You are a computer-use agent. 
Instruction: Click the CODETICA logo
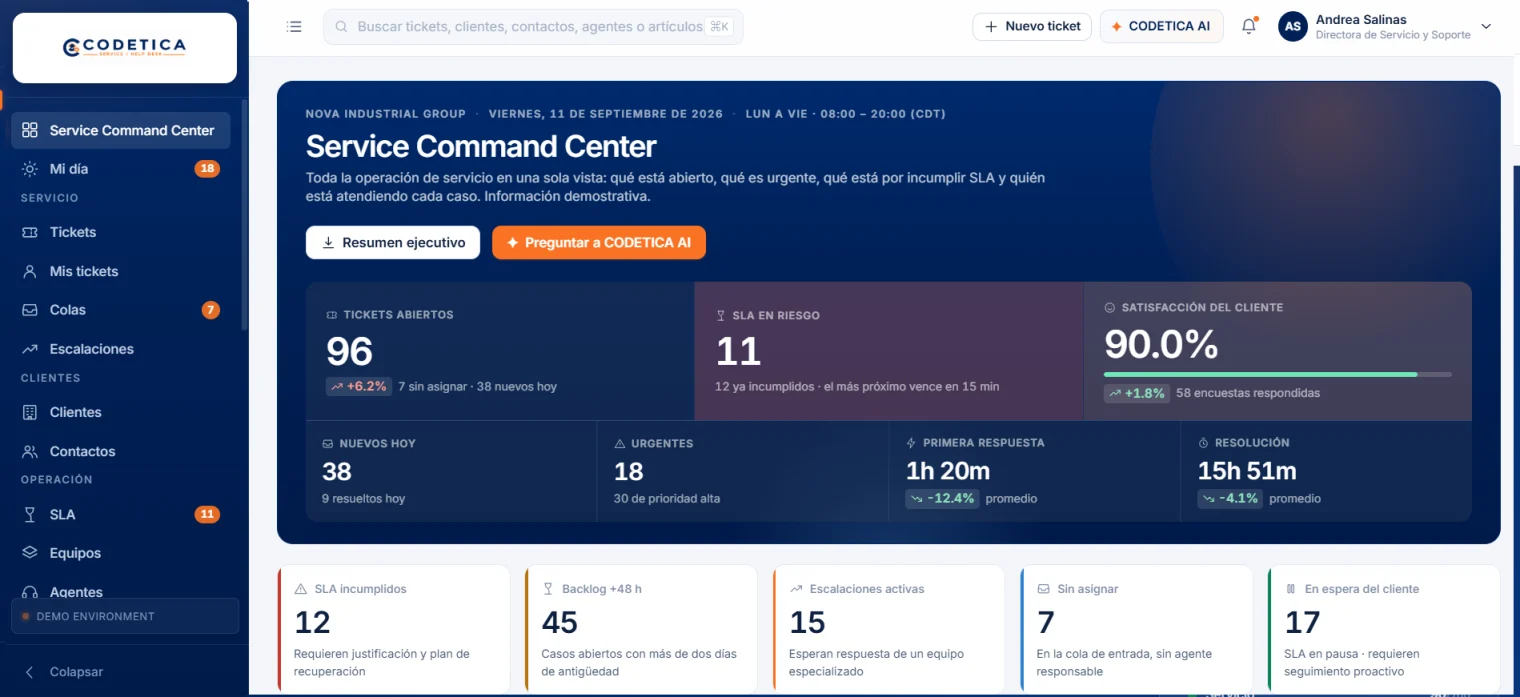coord(124,47)
